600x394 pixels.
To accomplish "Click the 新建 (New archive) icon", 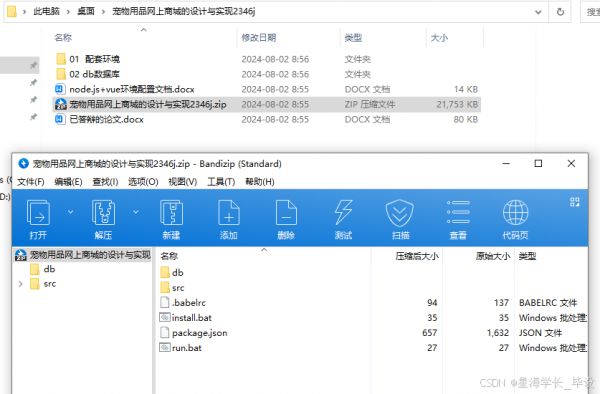I will coord(171,213).
